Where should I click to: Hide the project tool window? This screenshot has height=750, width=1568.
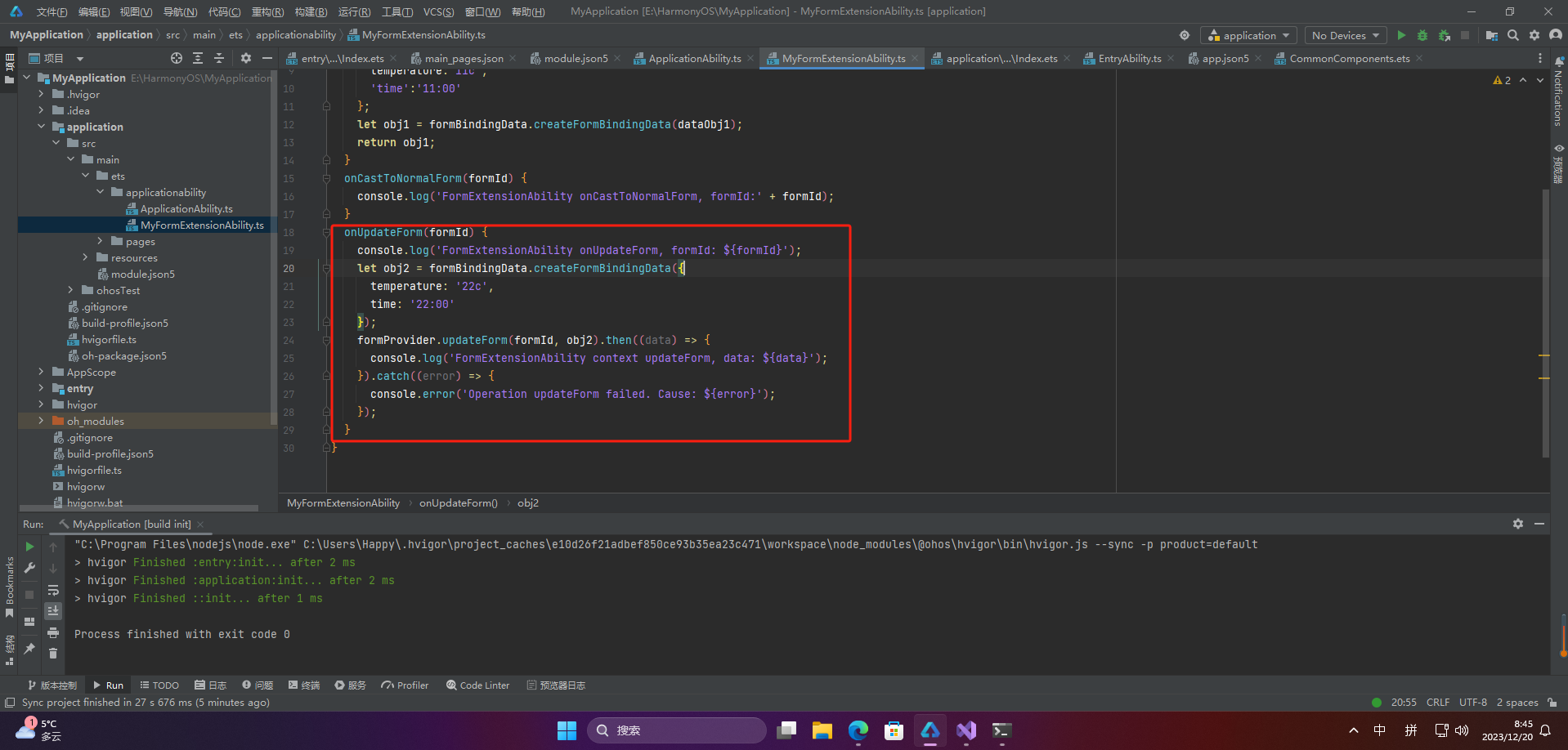click(267, 58)
